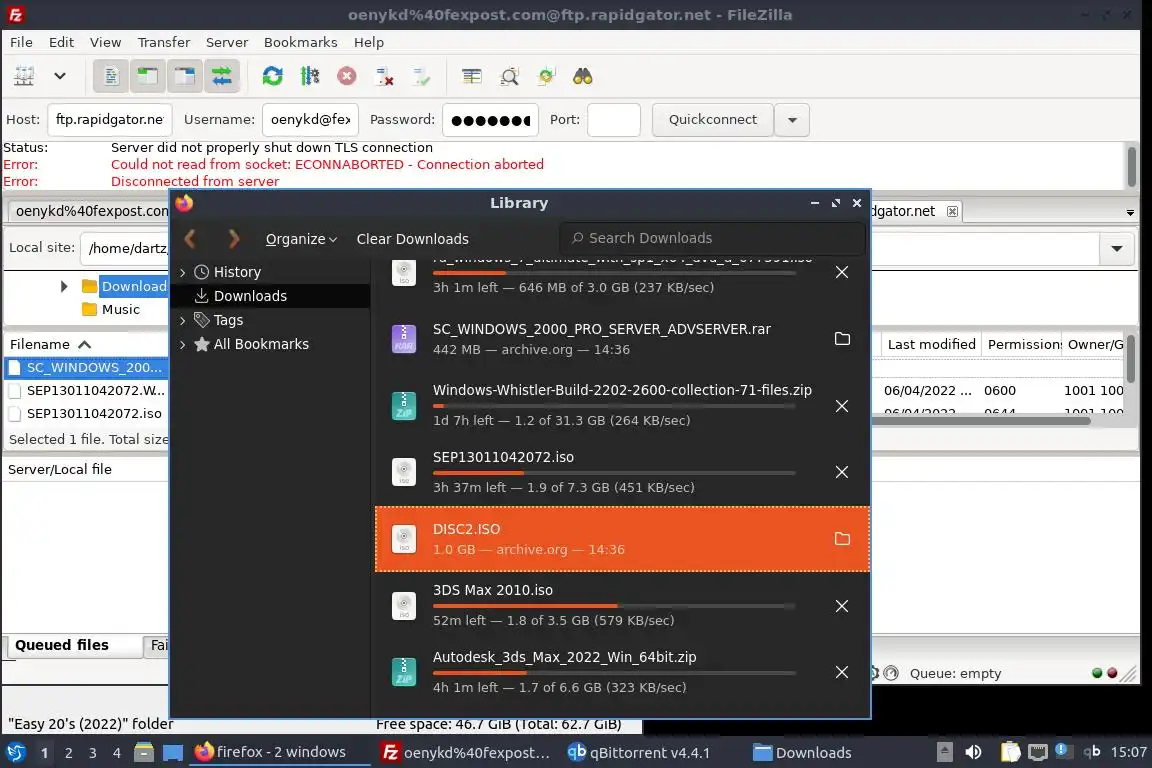1152x768 pixels.
Task: Open qBittorrent v4.4.1 from taskbar
Action: pos(638,753)
